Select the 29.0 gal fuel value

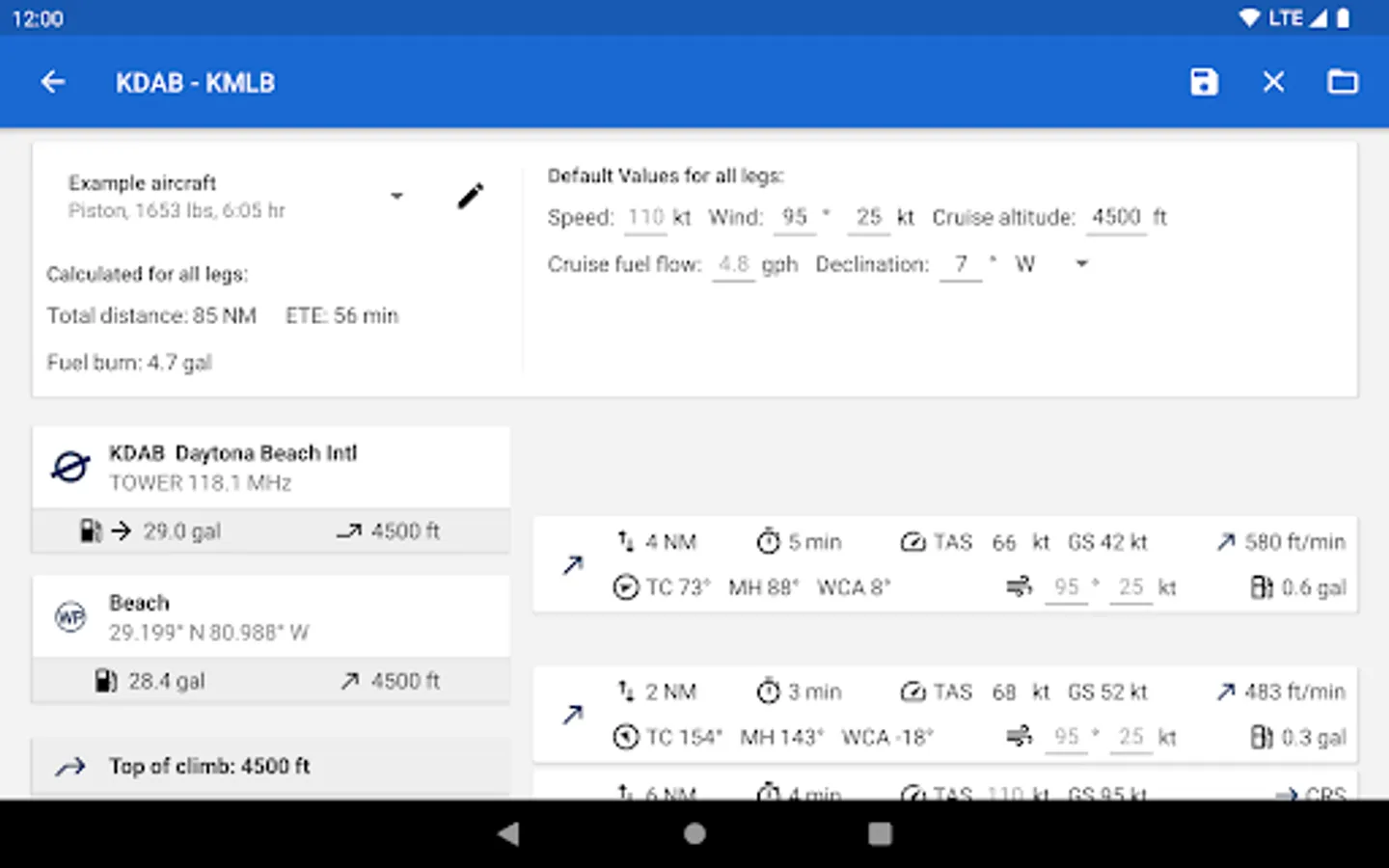pos(182,531)
